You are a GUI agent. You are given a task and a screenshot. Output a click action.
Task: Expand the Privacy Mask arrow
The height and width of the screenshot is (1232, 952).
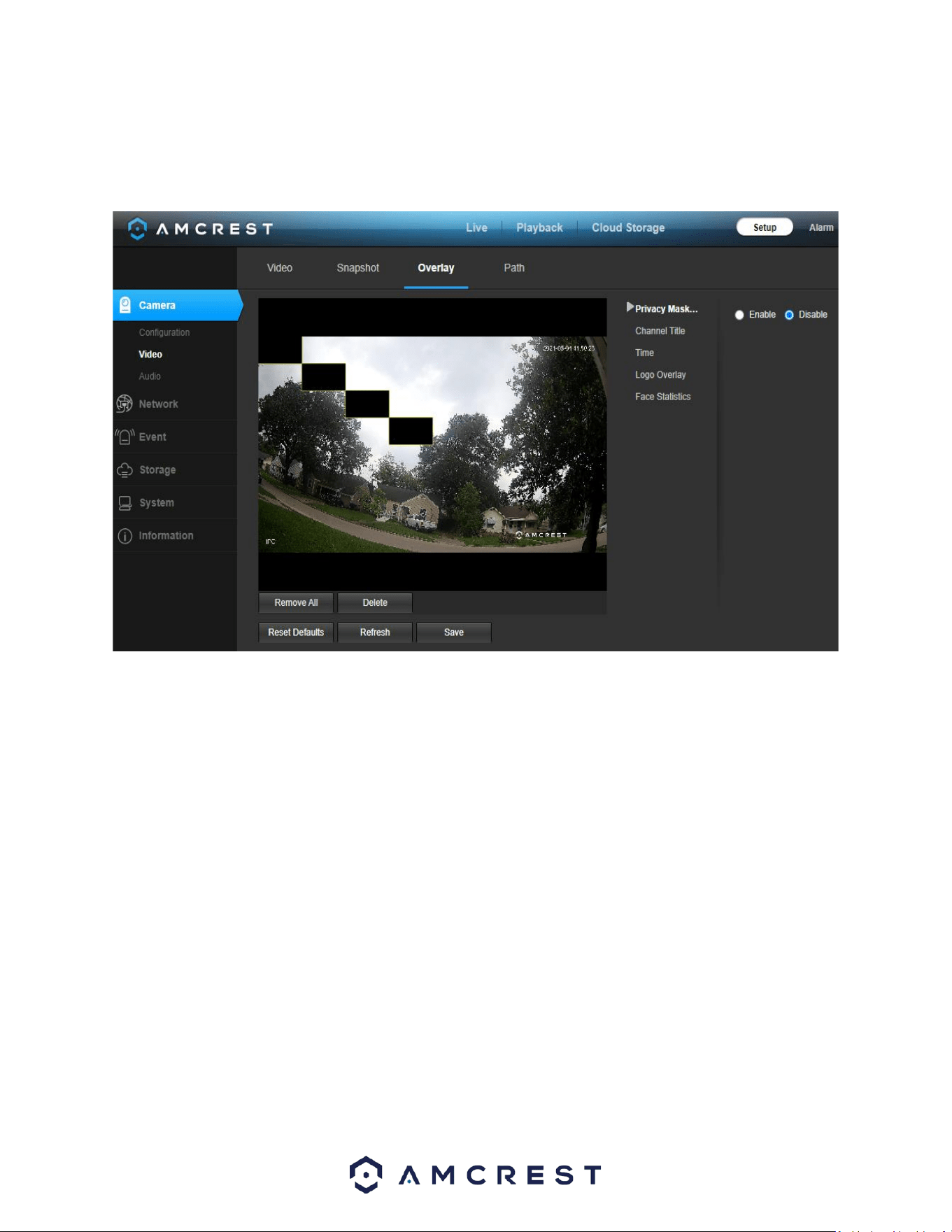pos(630,307)
